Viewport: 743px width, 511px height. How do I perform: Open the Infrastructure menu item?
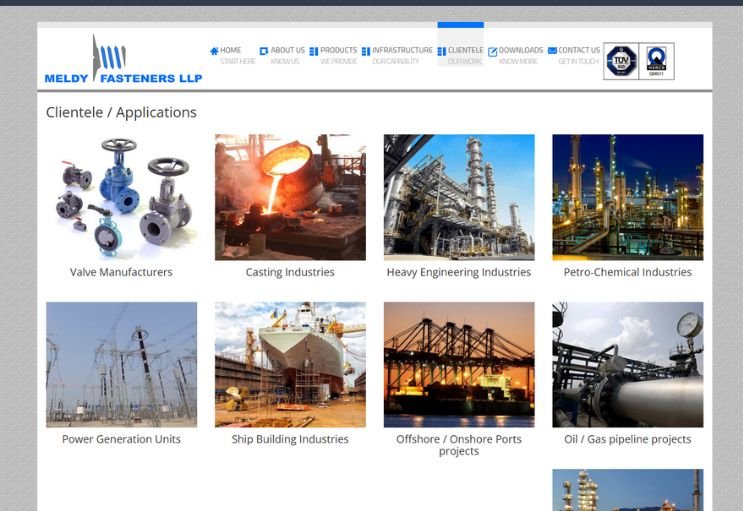(x=397, y=55)
